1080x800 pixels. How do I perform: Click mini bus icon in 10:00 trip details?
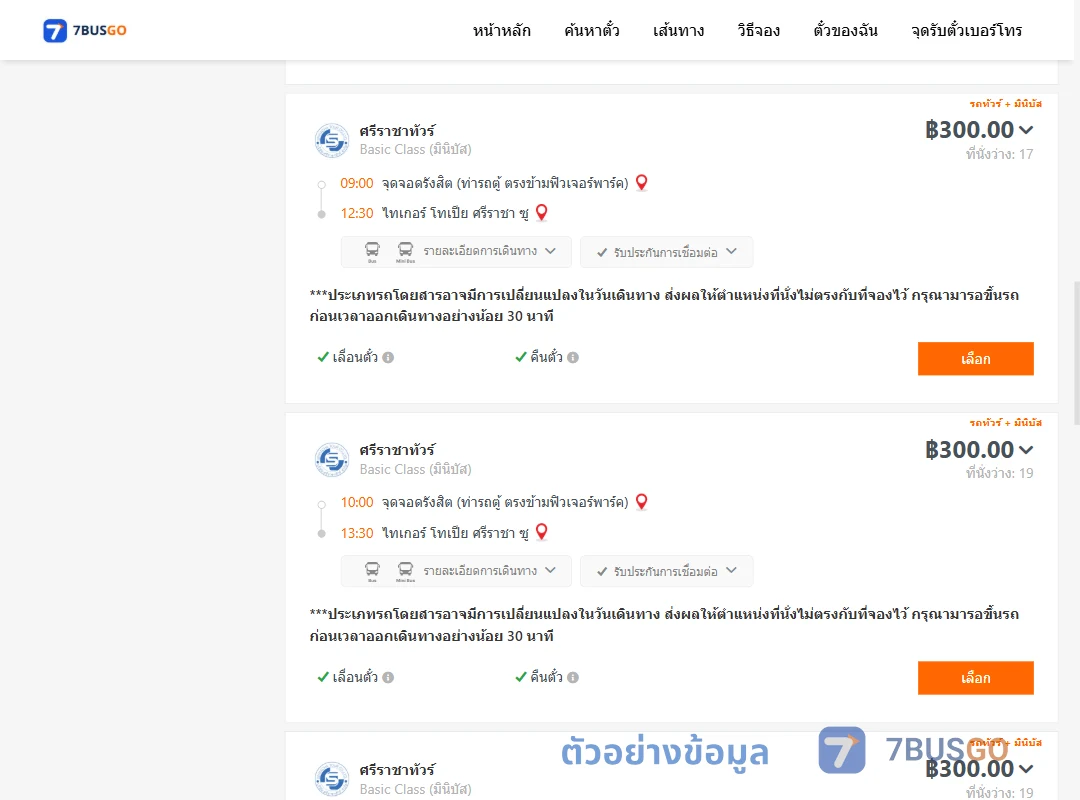coord(406,571)
